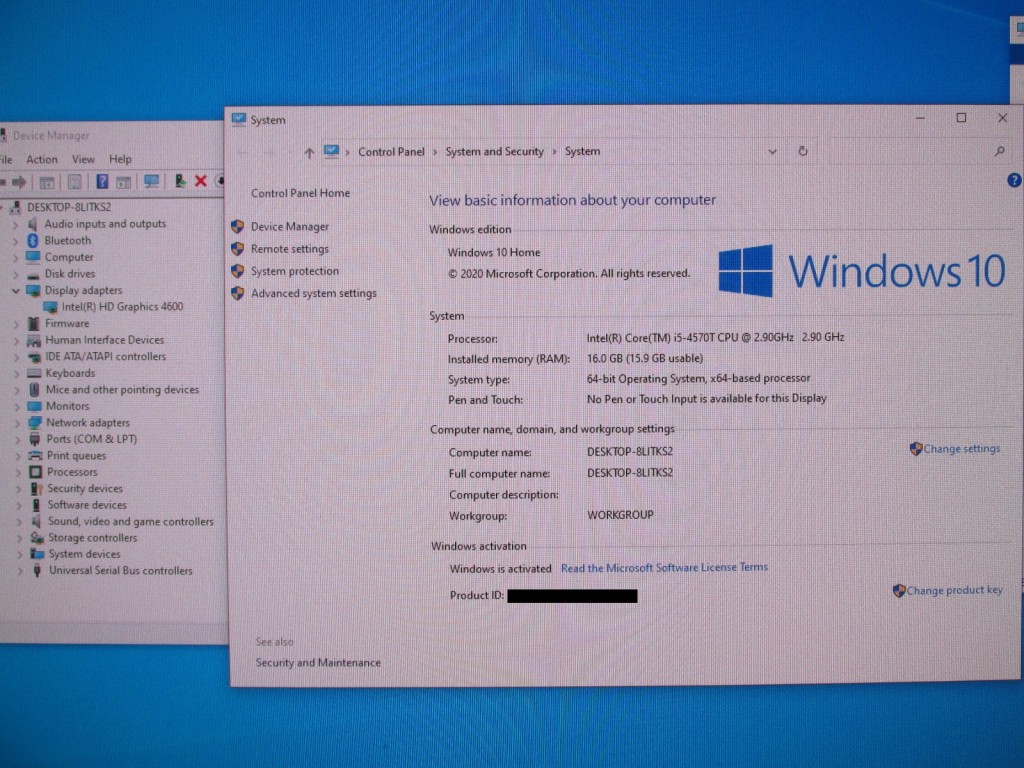Click the red X Uninstall device icon
Screen dimensions: 1024x768
point(200,181)
